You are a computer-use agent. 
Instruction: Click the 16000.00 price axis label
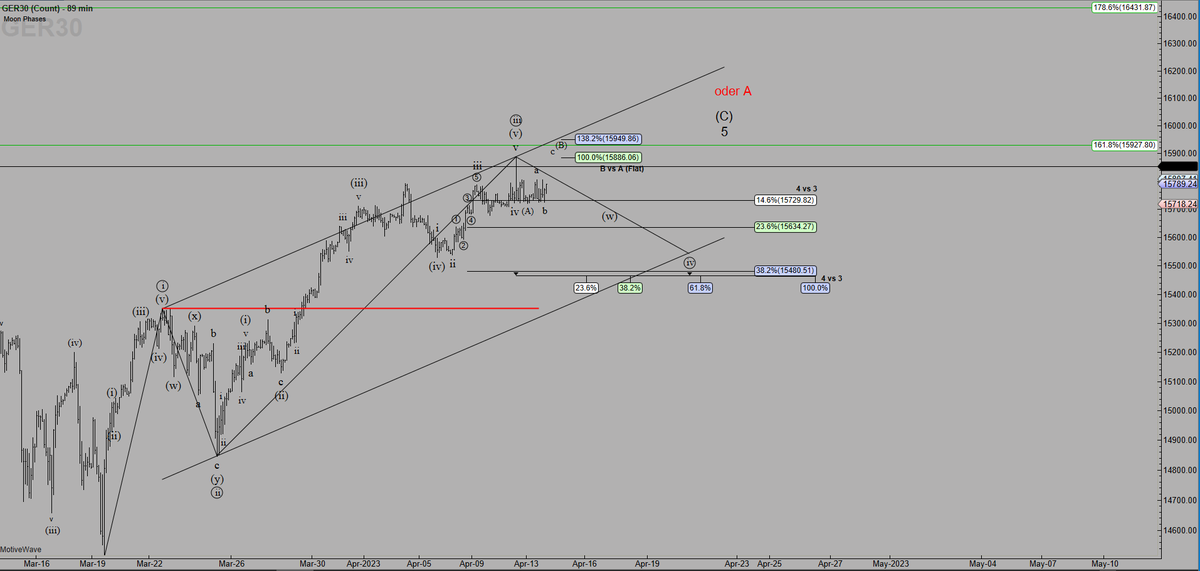[x=1179, y=126]
